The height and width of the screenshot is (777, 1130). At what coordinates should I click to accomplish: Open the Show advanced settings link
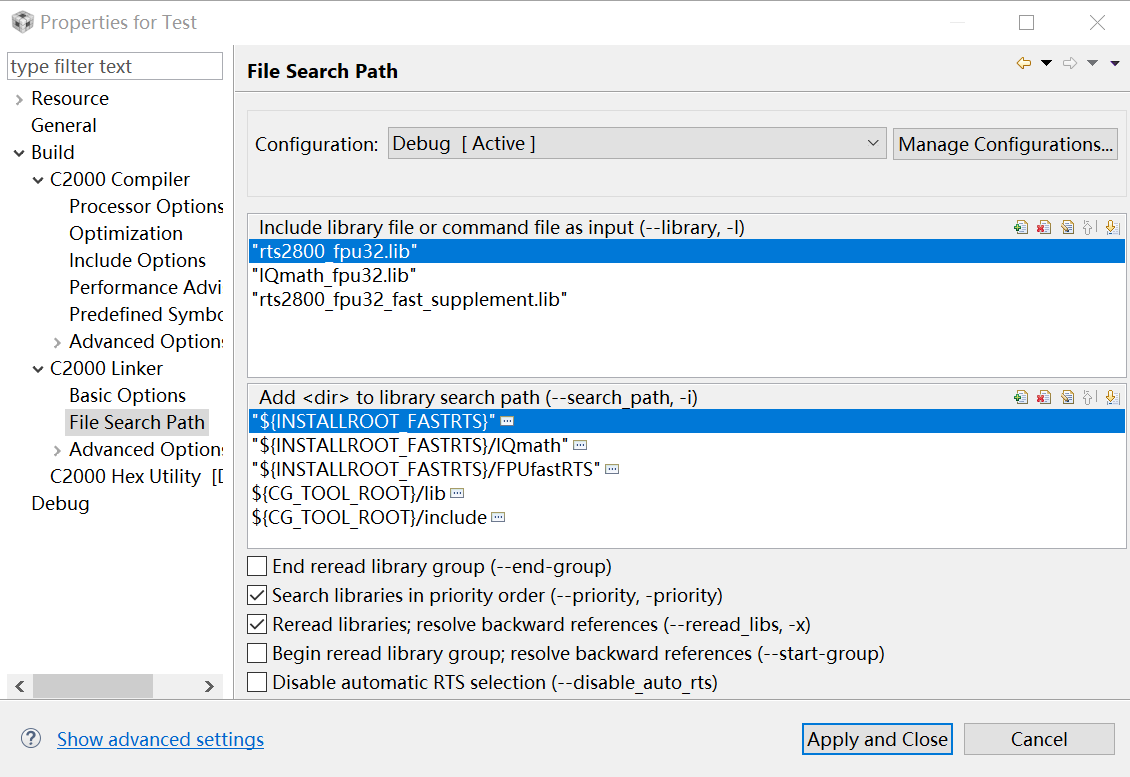160,739
